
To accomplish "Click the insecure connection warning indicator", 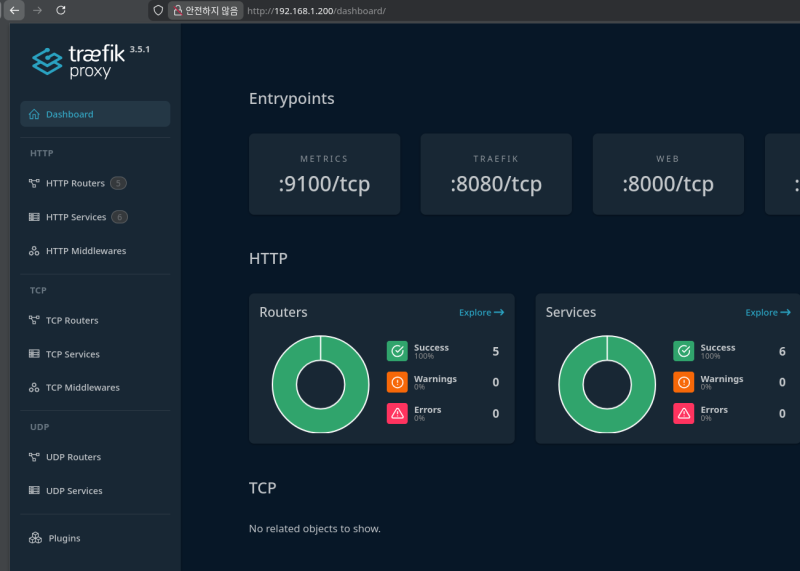I will click(x=205, y=10).
